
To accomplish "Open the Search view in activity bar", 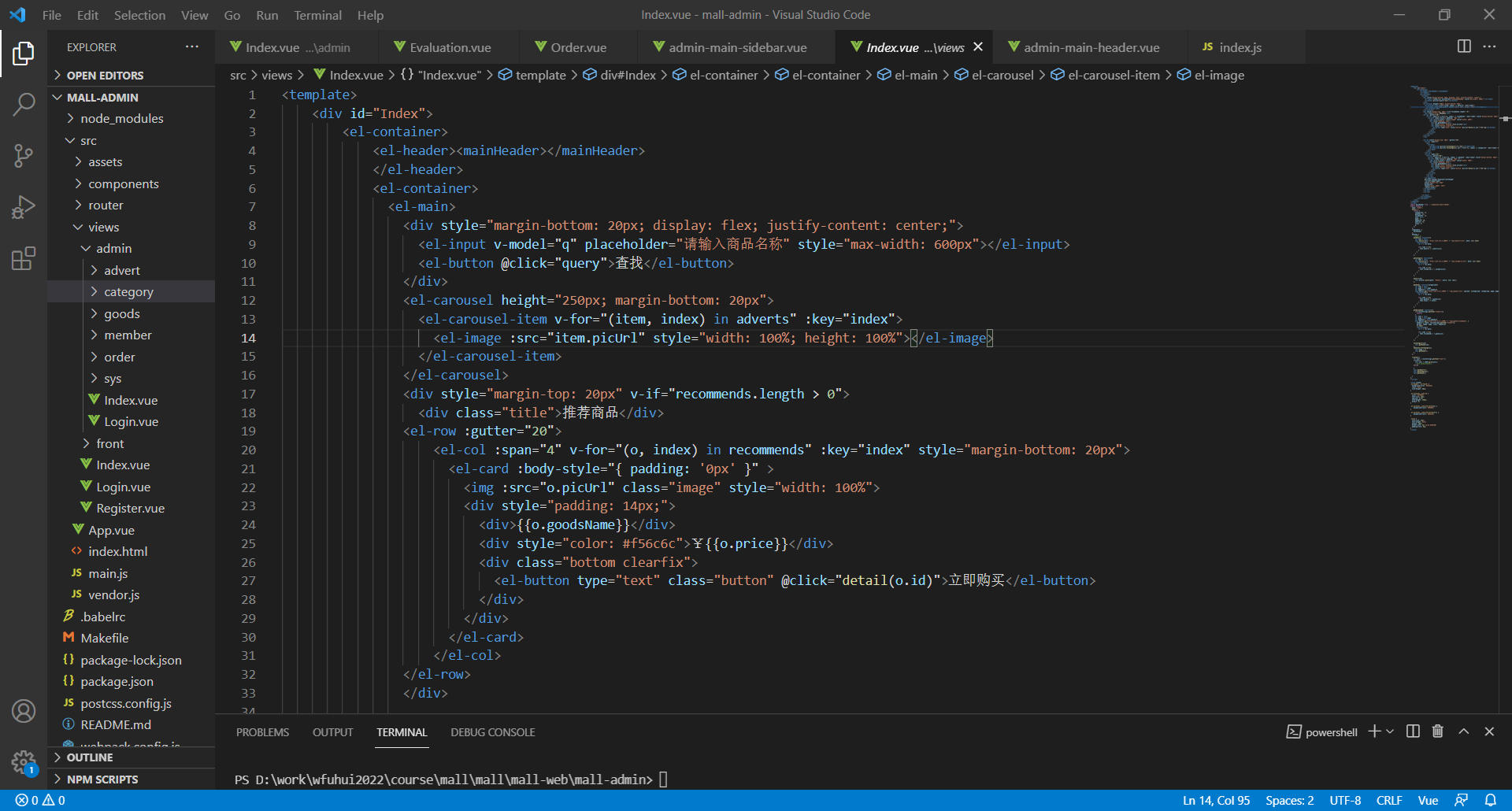I will click(x=24, y=104).
